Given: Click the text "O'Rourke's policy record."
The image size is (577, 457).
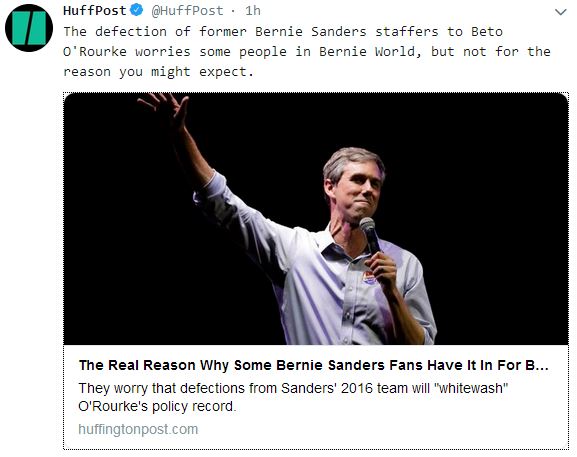Looking at the screenshot, I should pos(157,407).
